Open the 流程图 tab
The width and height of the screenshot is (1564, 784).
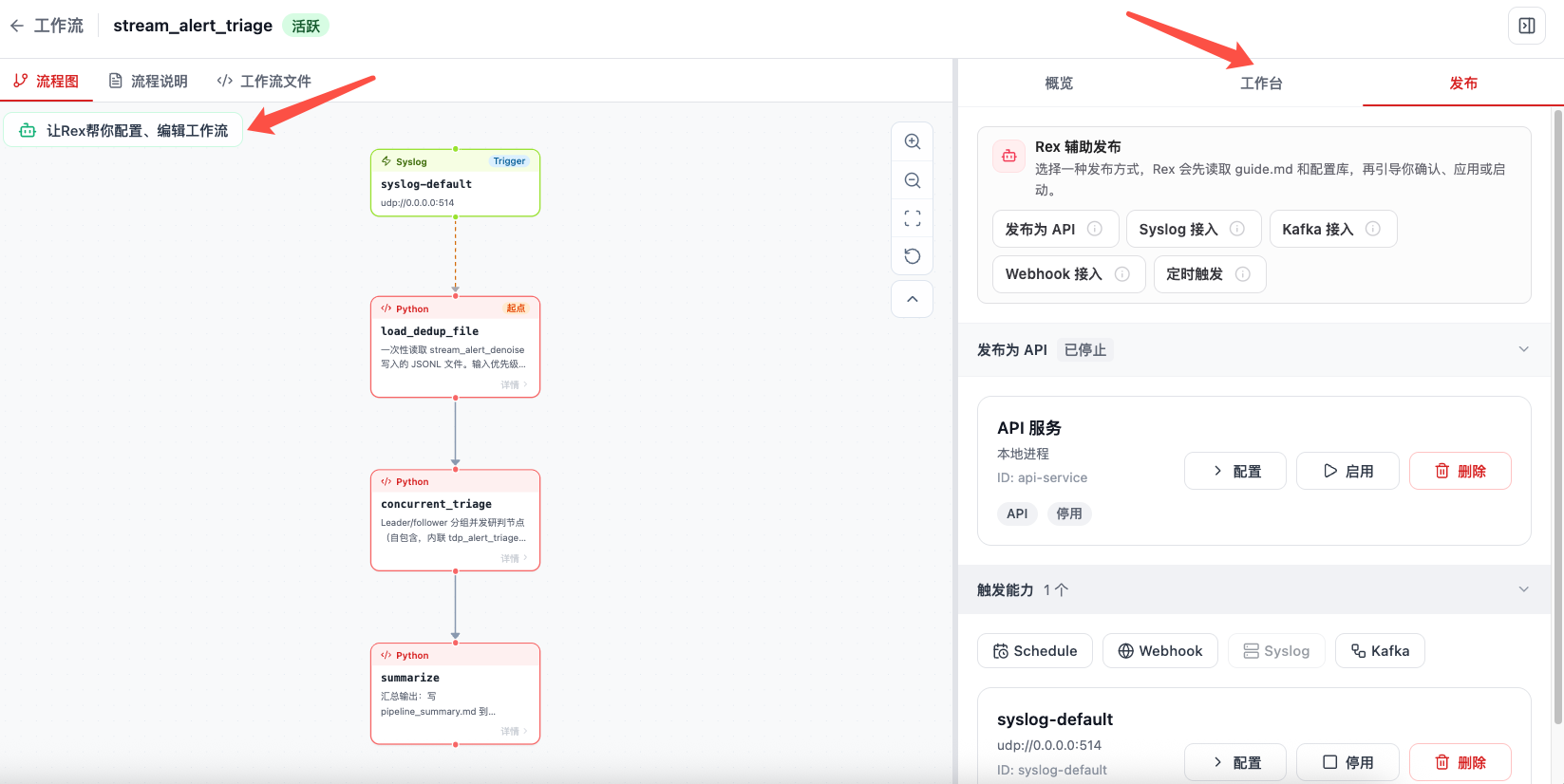(47, 81)
